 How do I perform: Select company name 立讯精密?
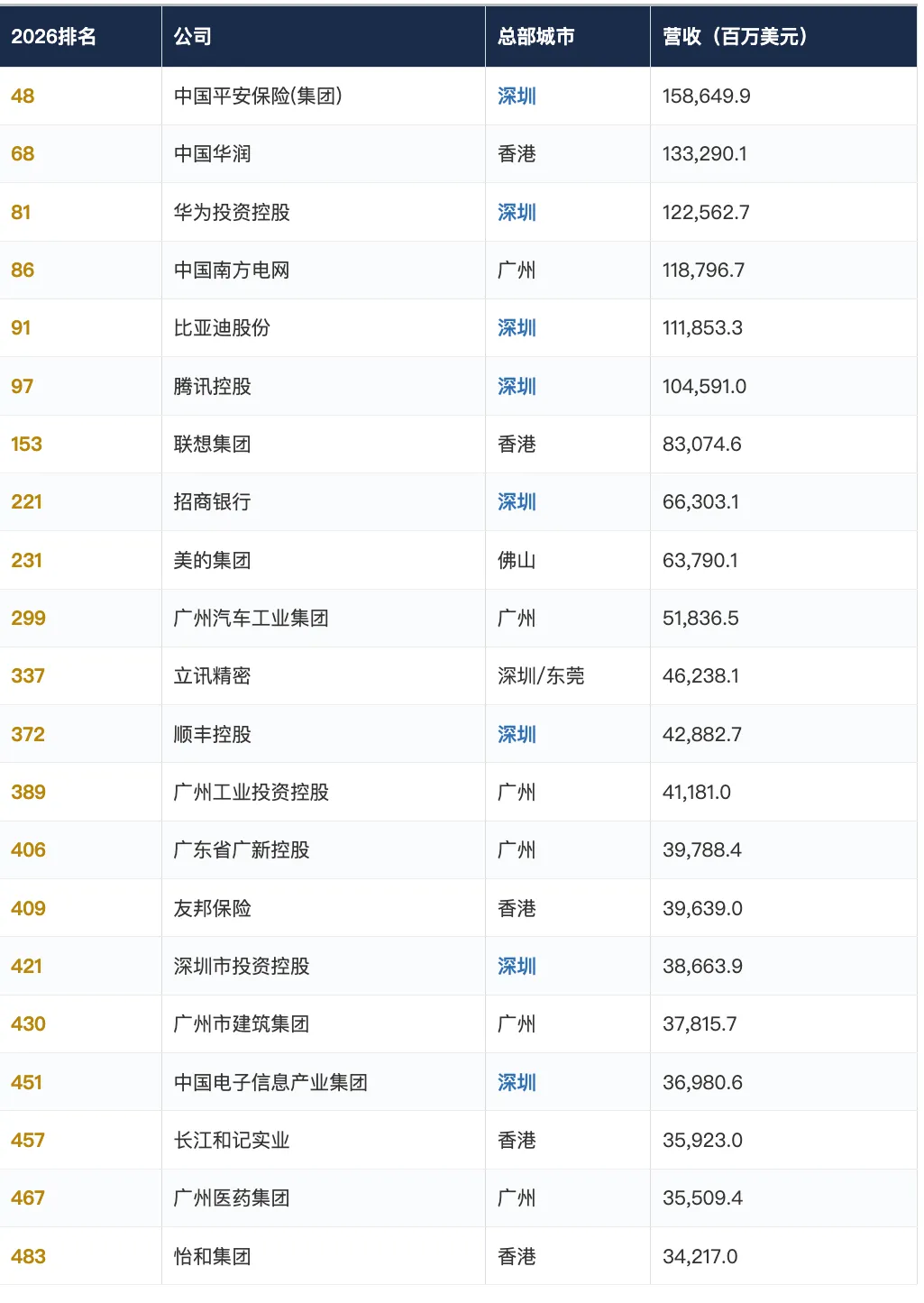(213, 676)
